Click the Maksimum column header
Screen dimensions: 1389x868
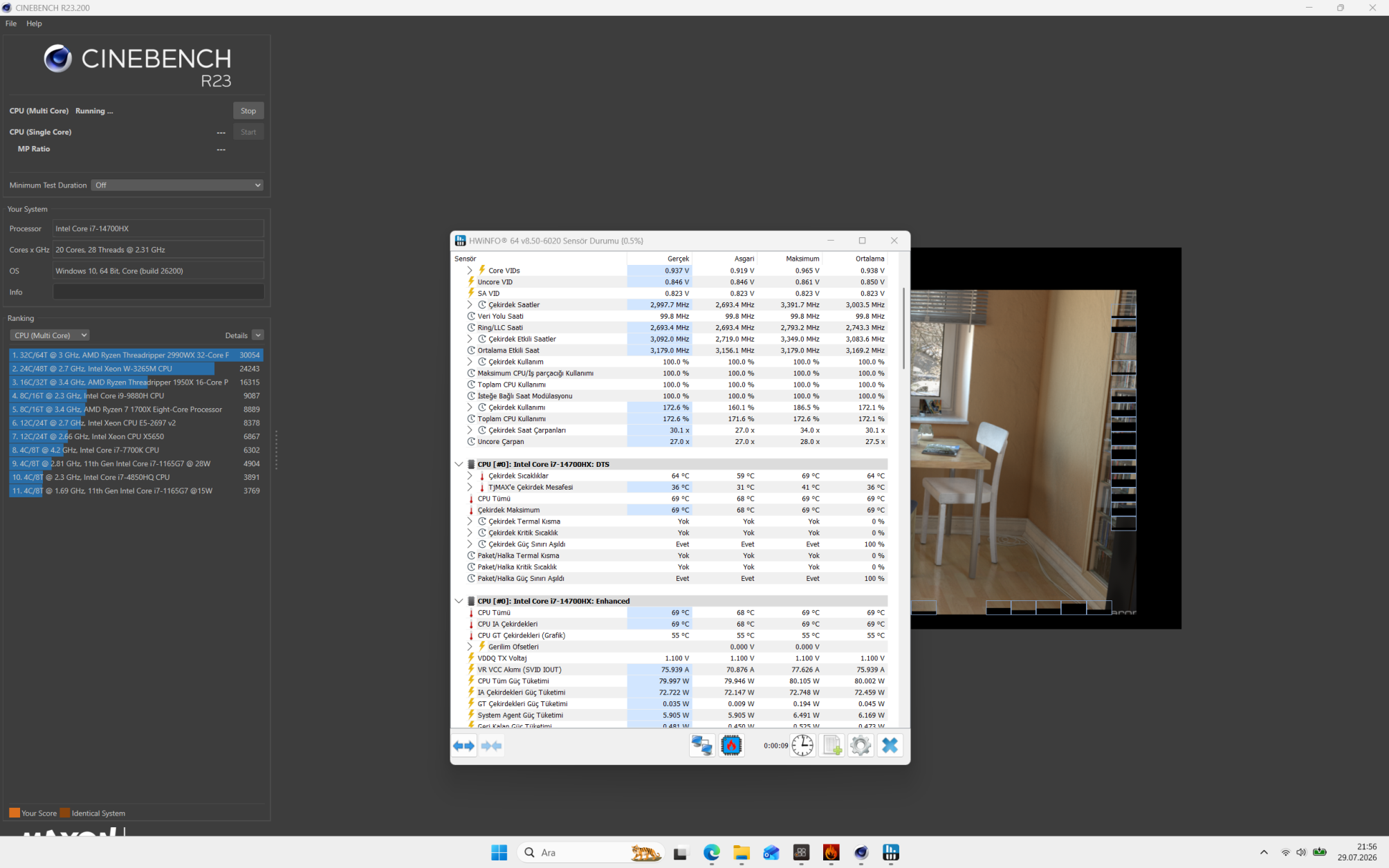[x=790, y=259]
